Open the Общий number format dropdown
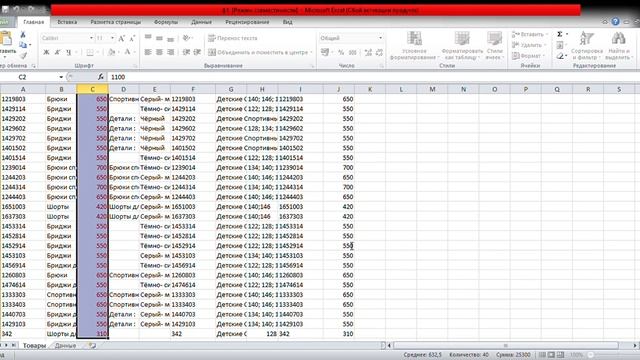640x360 pixels. coord(380,38)
